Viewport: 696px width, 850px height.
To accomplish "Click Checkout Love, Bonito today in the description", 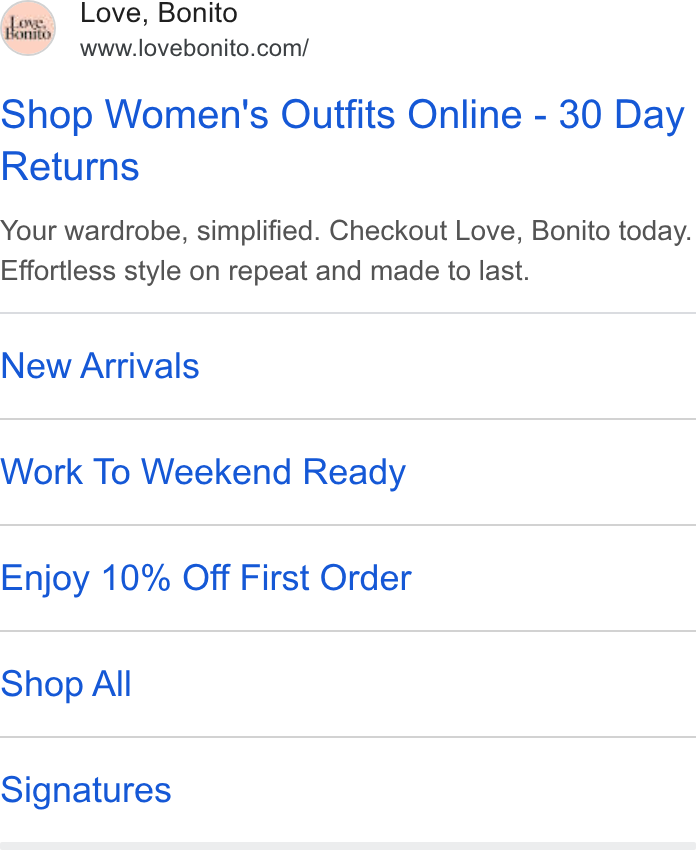I will click(x=511, y=231).
